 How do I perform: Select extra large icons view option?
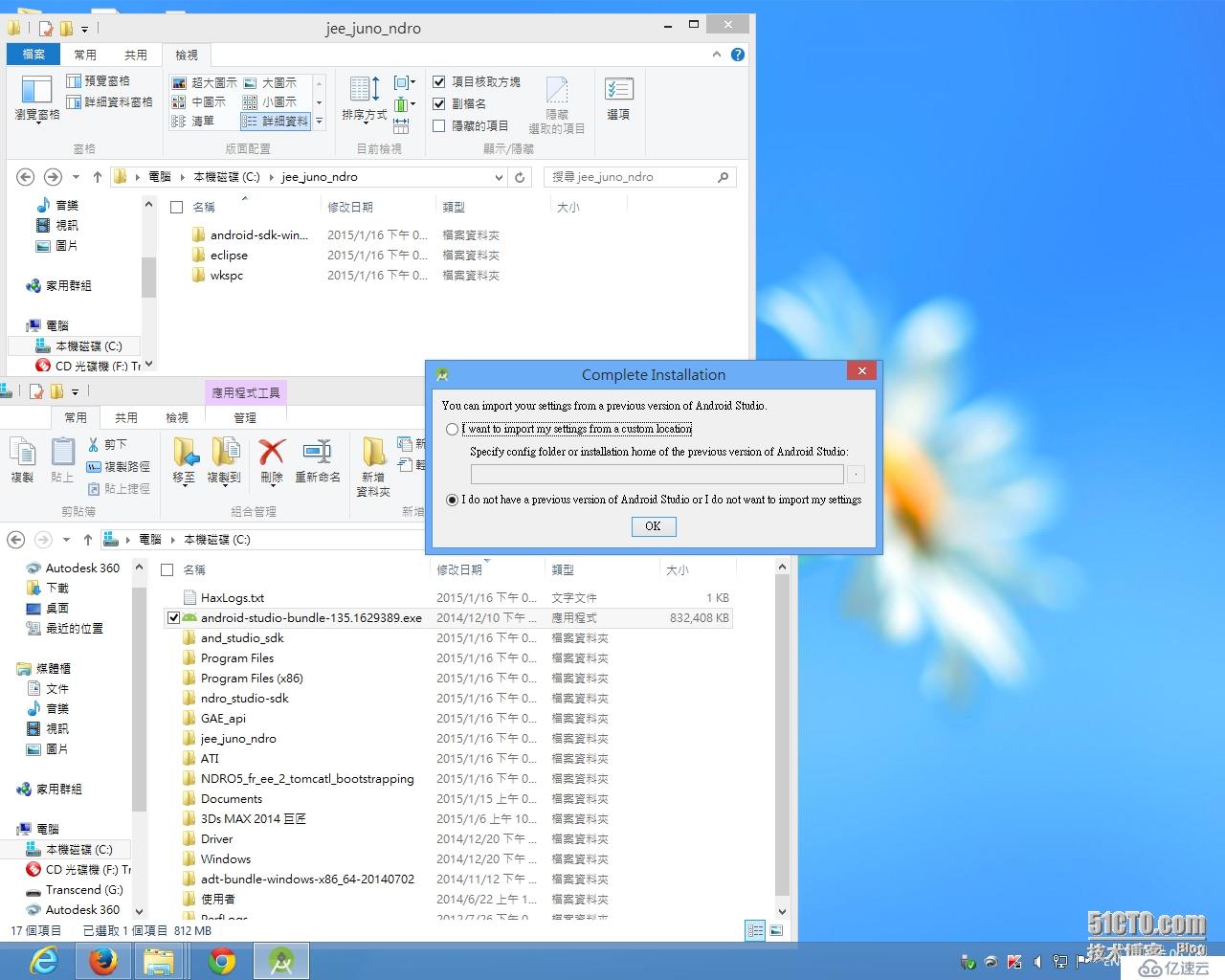point(205,82)
